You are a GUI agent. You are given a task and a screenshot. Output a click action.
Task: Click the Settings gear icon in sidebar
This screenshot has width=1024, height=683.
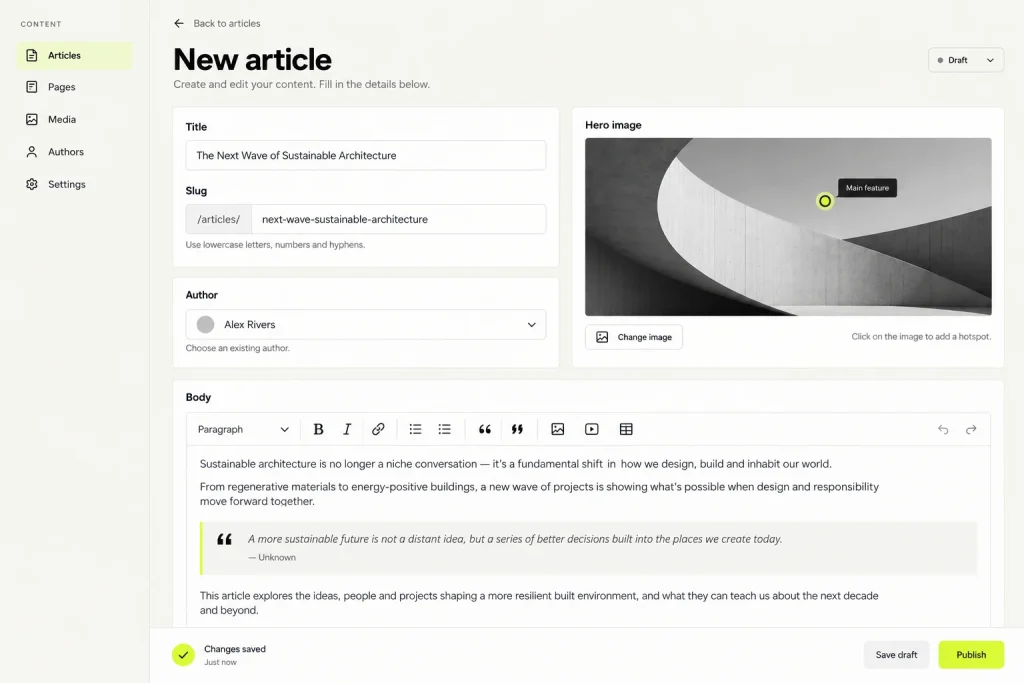[31, 184]
